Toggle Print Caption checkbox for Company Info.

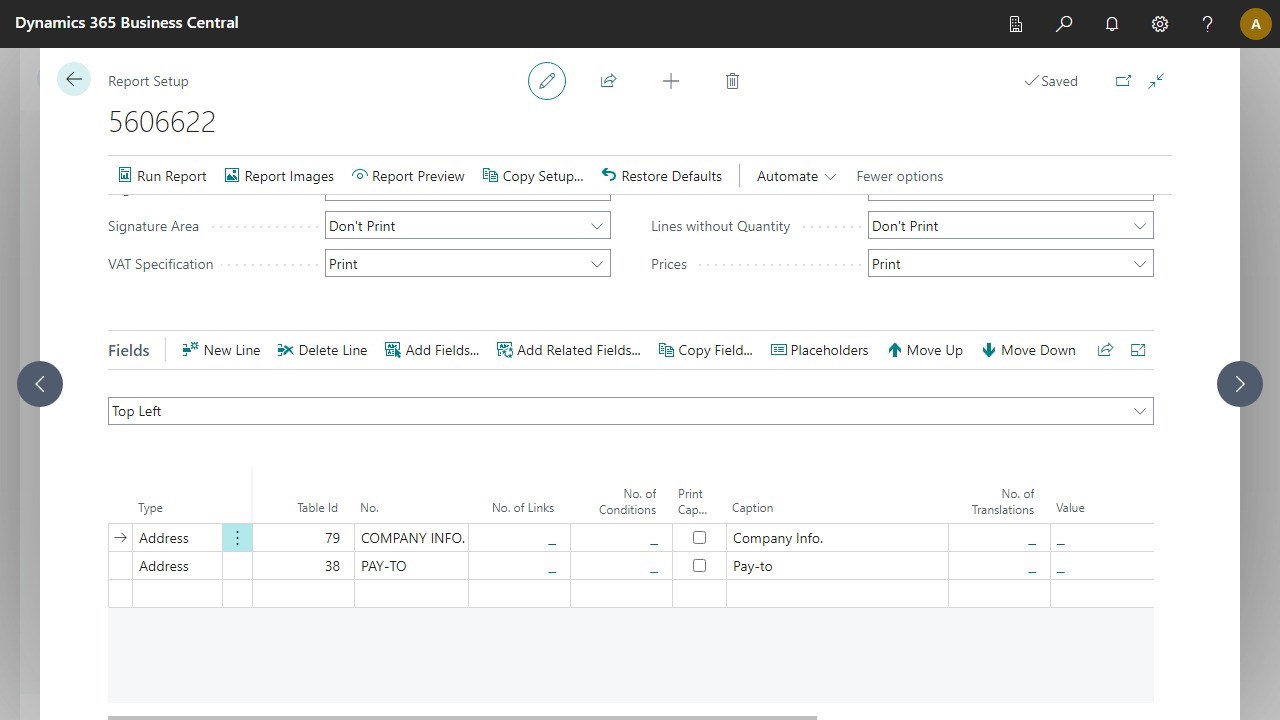[x=699, y=538]
